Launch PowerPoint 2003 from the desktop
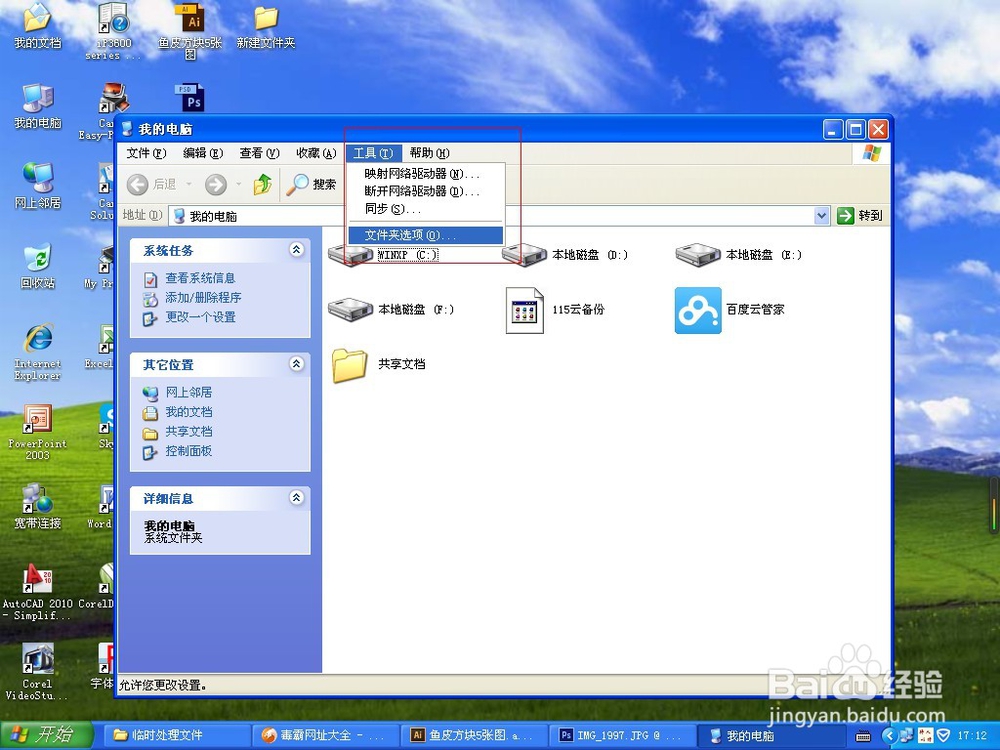 (x=38, y=420)
